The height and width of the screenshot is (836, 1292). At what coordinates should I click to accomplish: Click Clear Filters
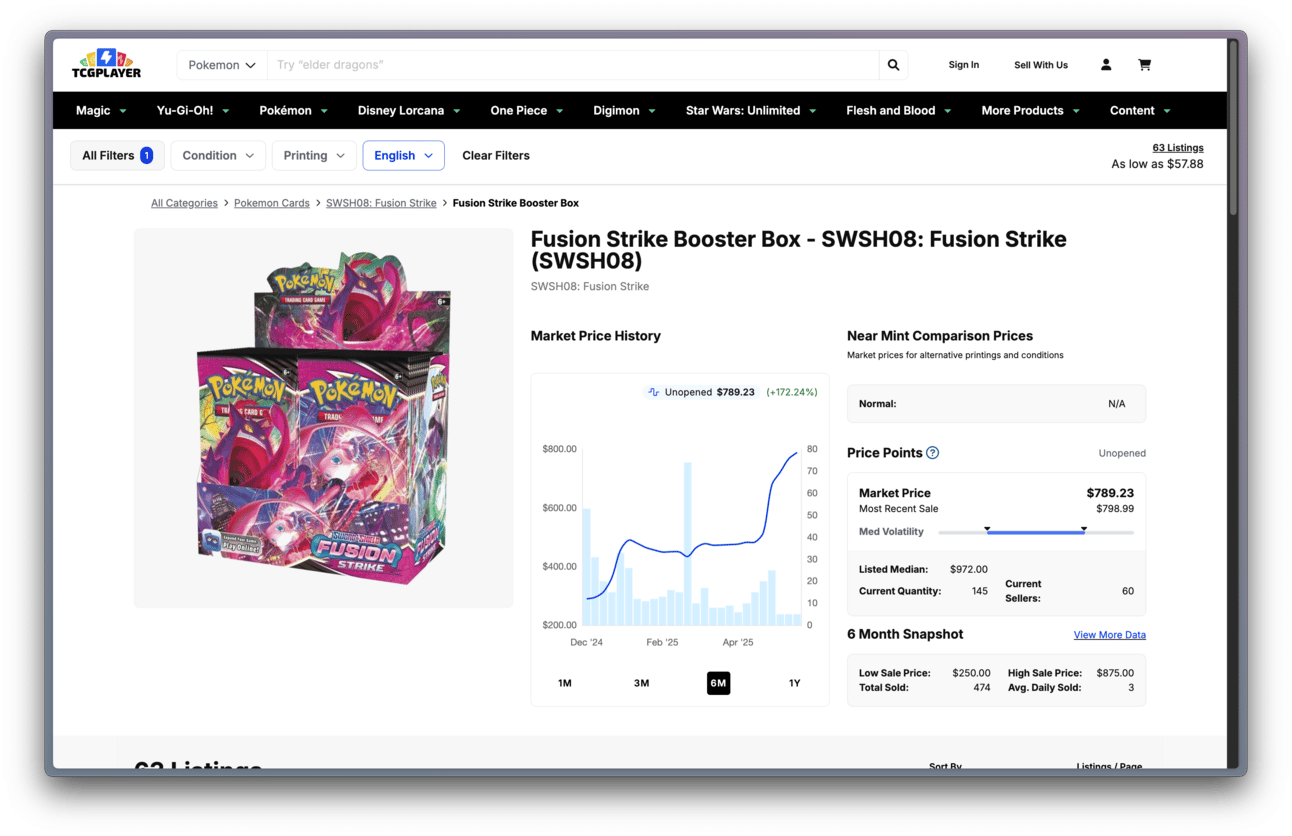click(496, 156)
